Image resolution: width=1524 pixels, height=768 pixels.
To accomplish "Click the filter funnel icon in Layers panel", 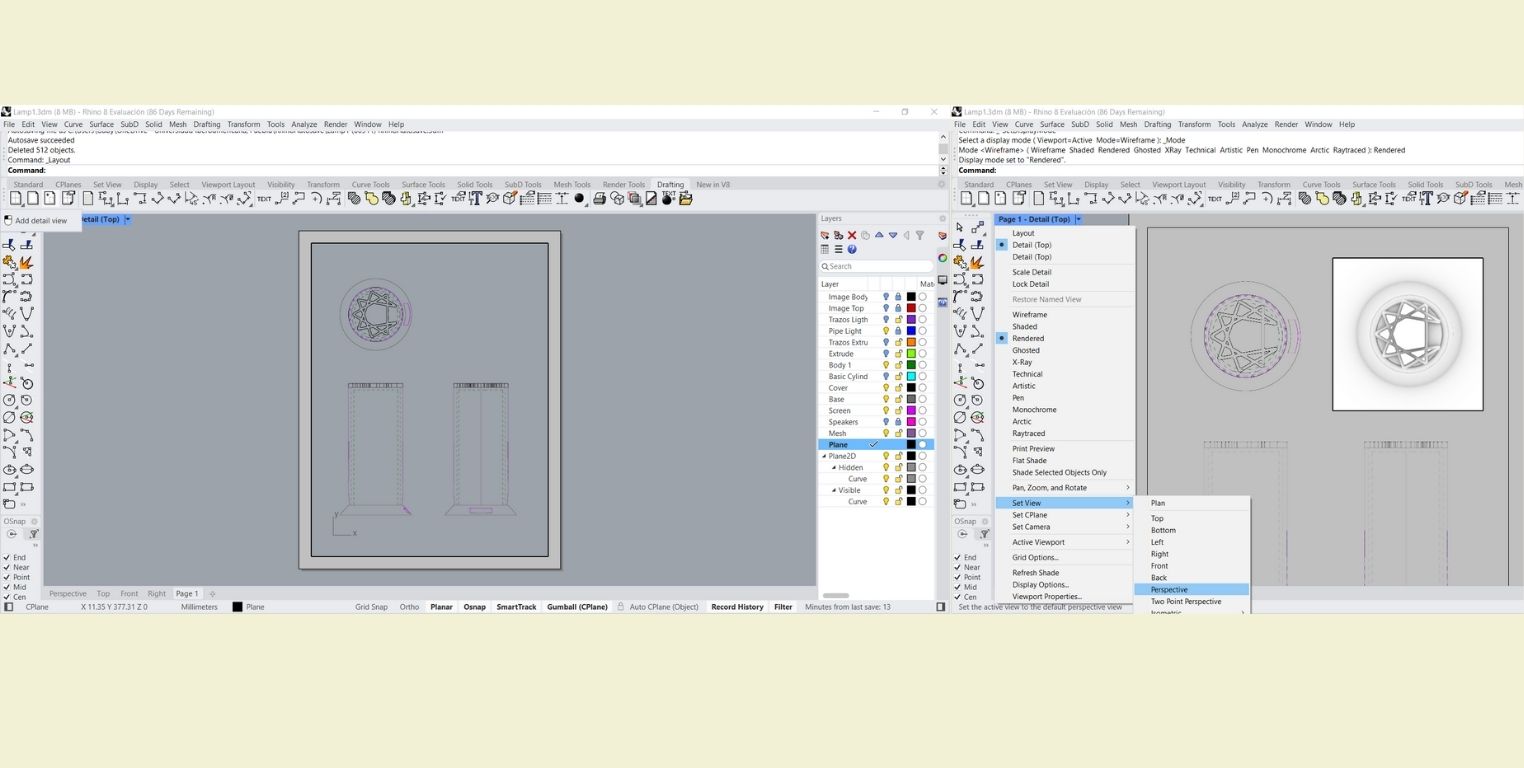I will point(920,236).
